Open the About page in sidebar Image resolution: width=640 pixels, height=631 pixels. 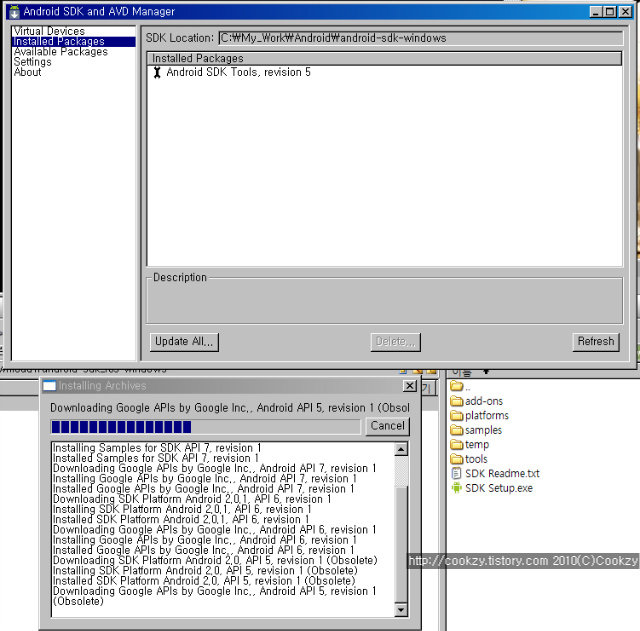click(x=27, y=72)
